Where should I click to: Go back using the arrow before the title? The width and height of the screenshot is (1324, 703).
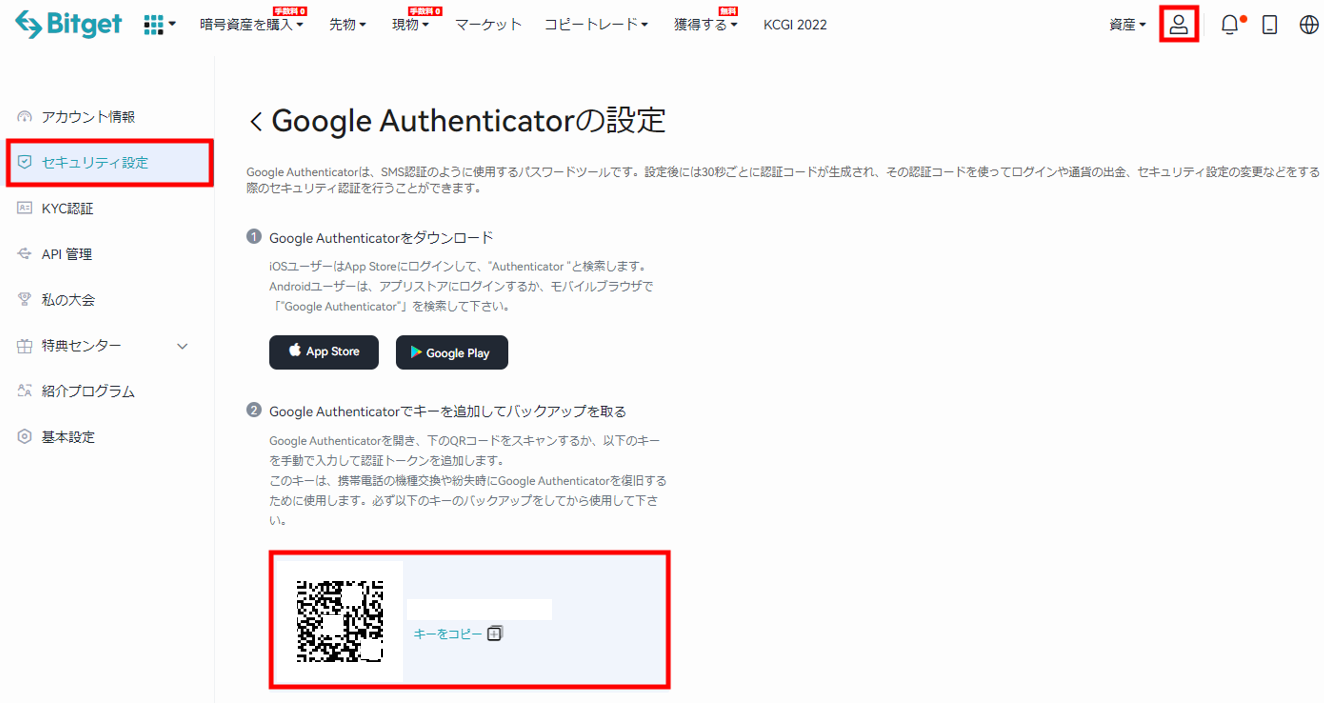255,122
